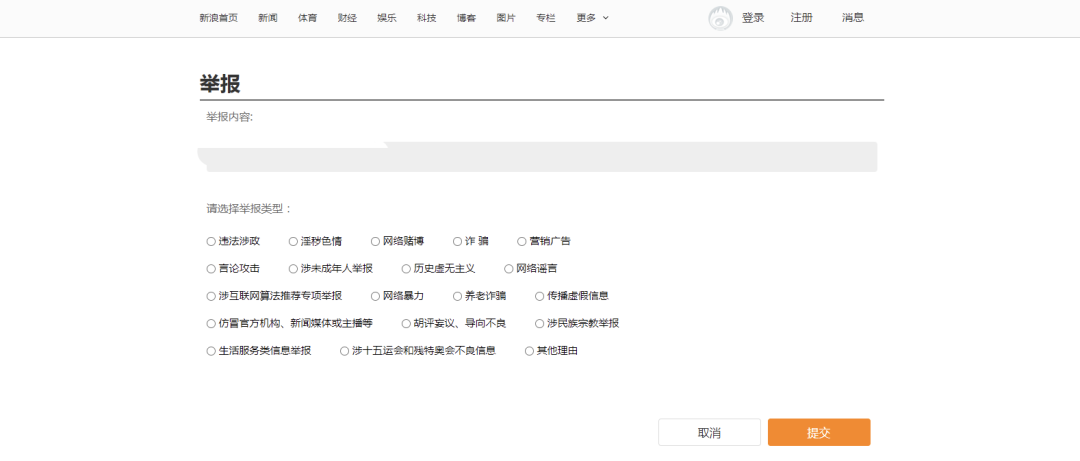This screenshot has height=461, width=1080.
Task: Click the 登录 login link
Action: (x=753, y=18)
